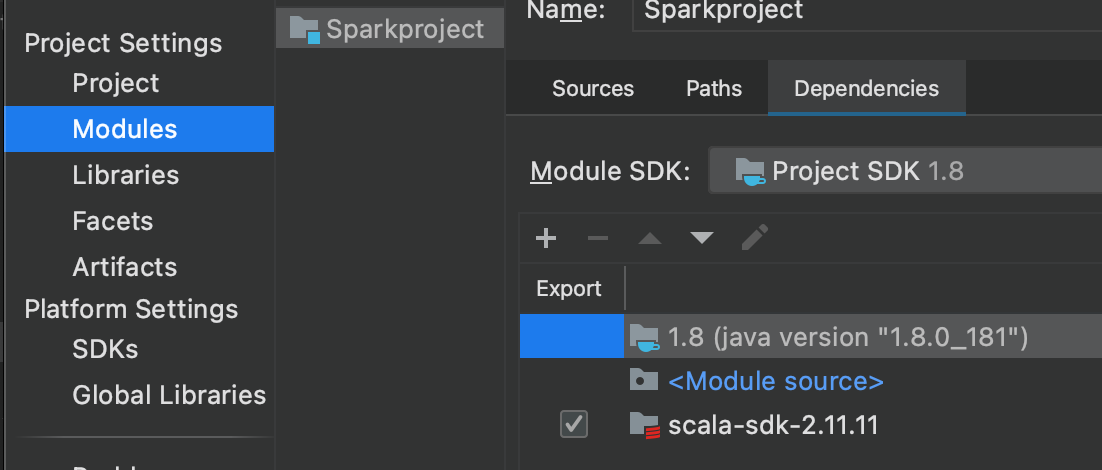The height and width of the screenshot is (470, 1102).
Task: Click the plus icon to add dependency
Action: click(x=546, y=238)
